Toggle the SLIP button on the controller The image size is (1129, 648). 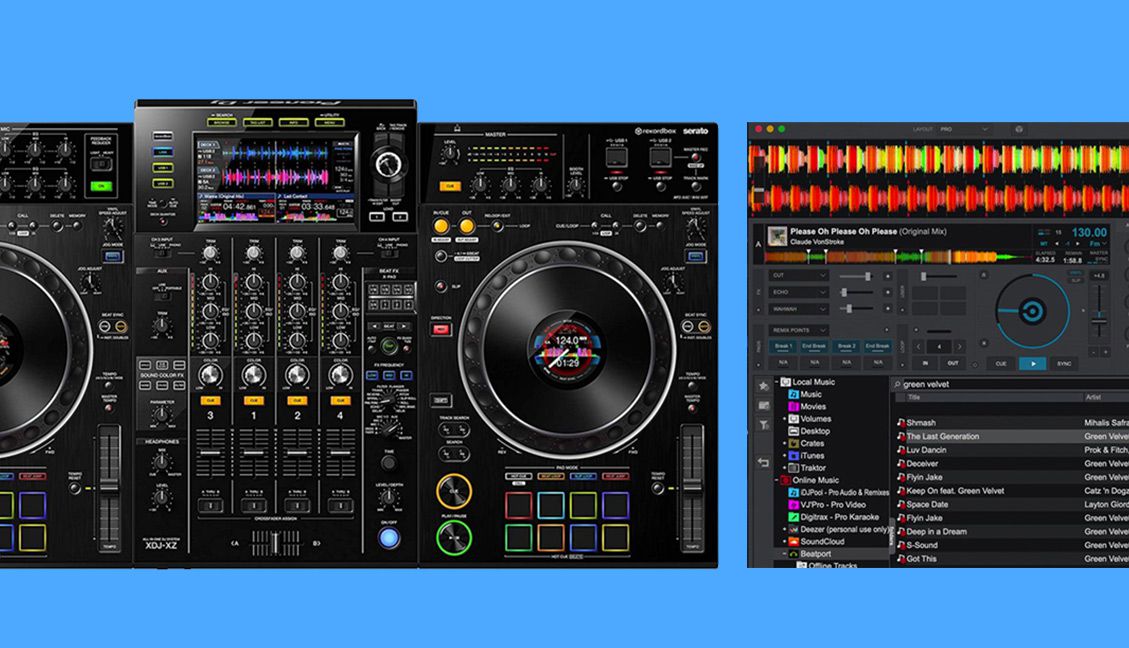[x=441, y=286]
